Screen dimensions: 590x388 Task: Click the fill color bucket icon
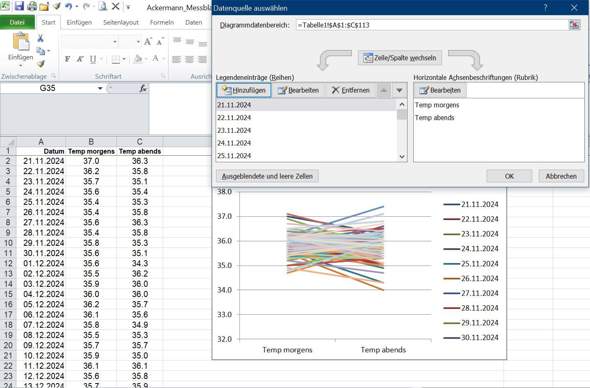138,59
